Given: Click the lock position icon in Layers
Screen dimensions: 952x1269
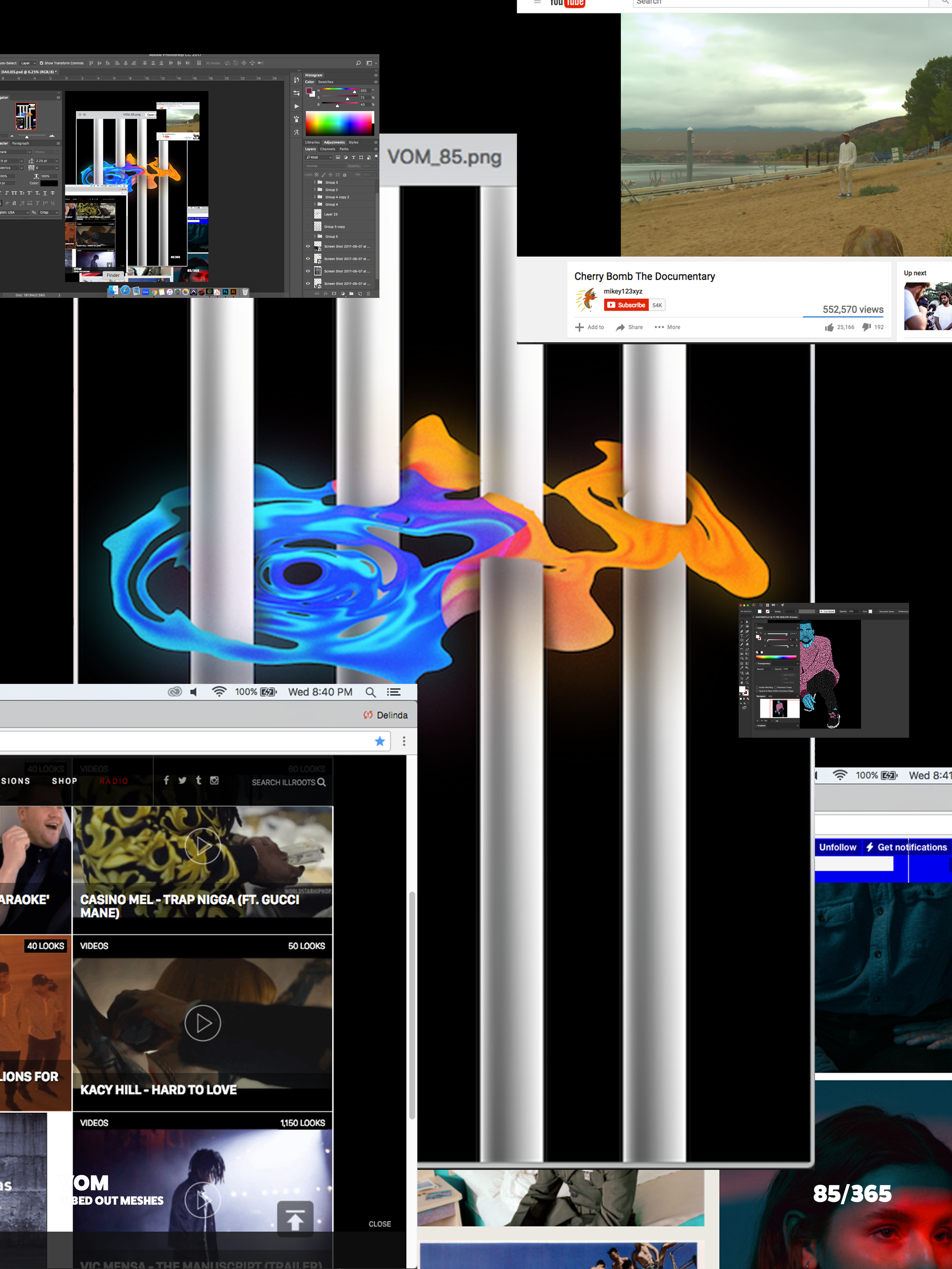Looking at the screenshot, I should pyautogui.click(x=331, y=175).
